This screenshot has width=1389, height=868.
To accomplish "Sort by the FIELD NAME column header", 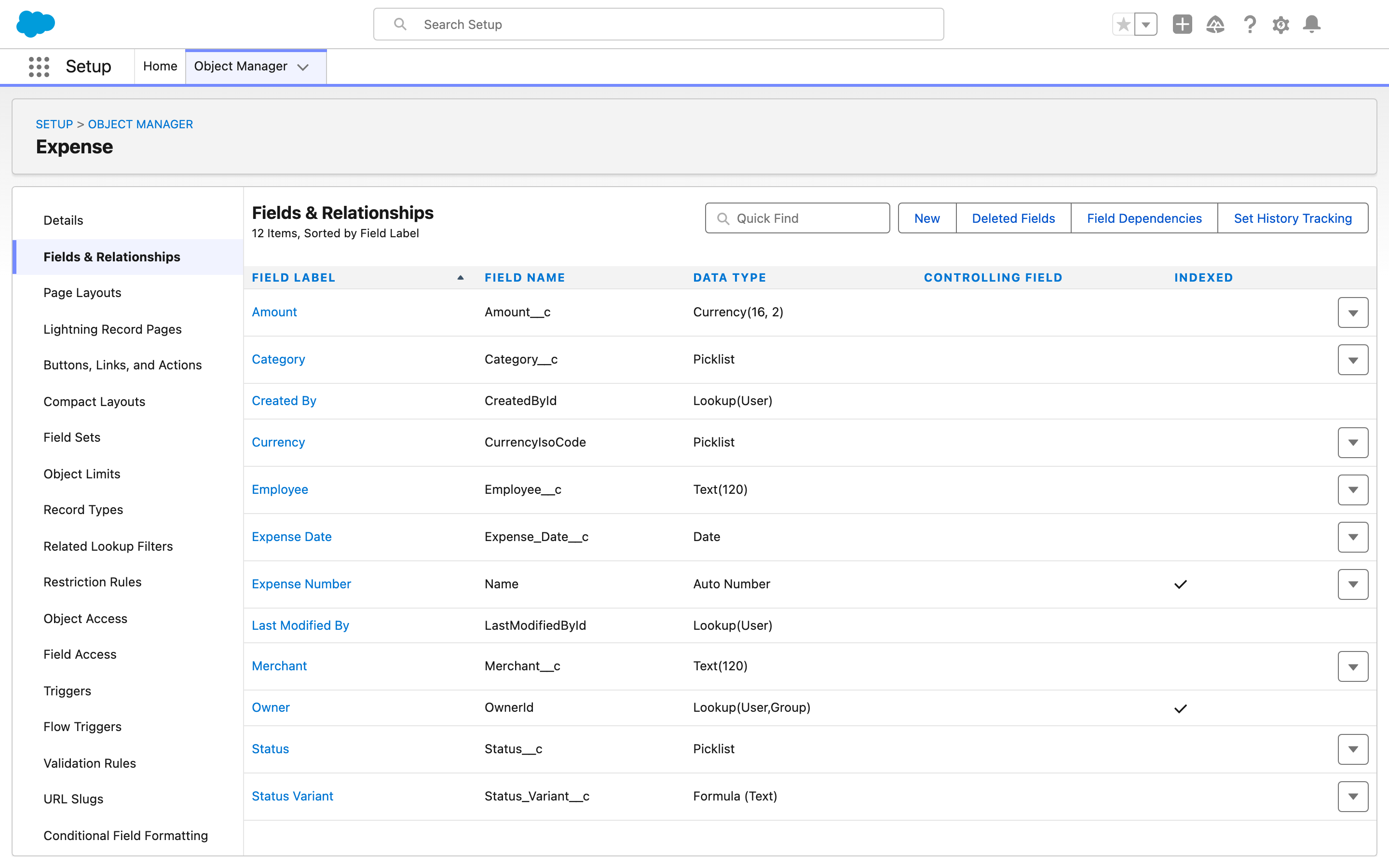I will click(525, 278).
